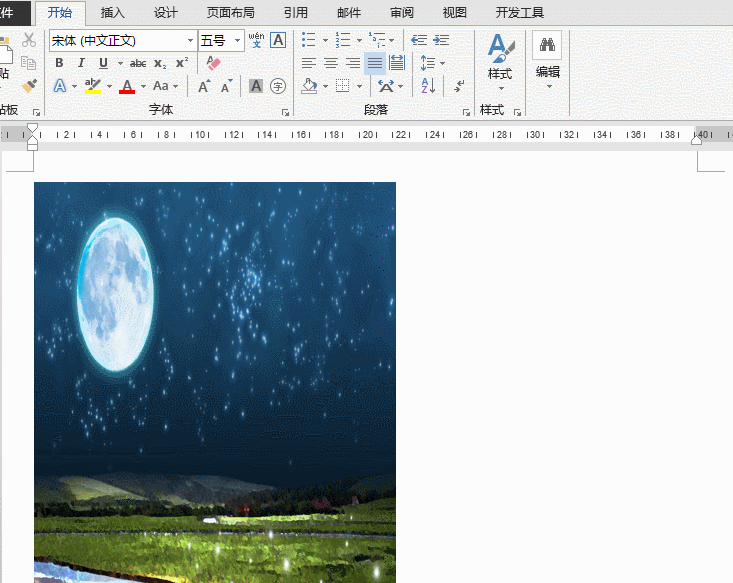
Task: Apply the red font color swatch
Action: click(x=127, y=87)
